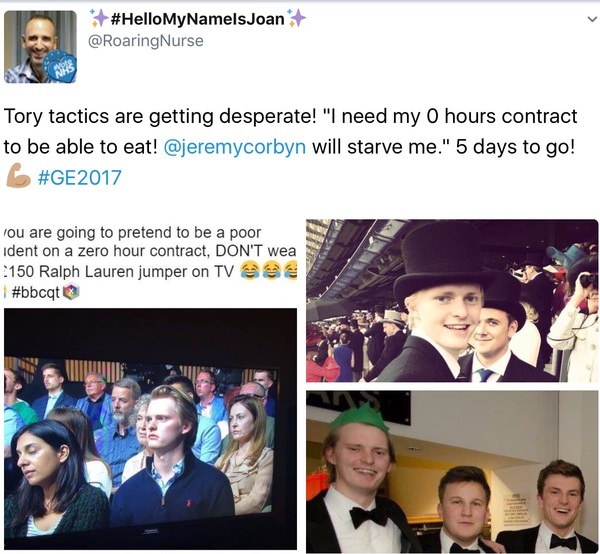Click the left sparkles emoji beside name
Screen dimensions: 600x554
(99, 18)
